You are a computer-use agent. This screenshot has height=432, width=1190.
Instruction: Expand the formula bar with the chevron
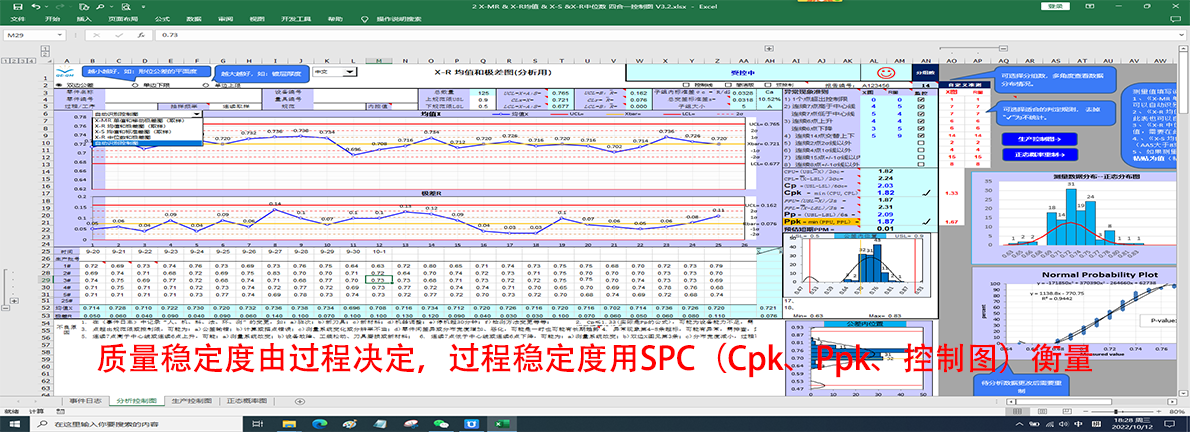pos(1182,35)
